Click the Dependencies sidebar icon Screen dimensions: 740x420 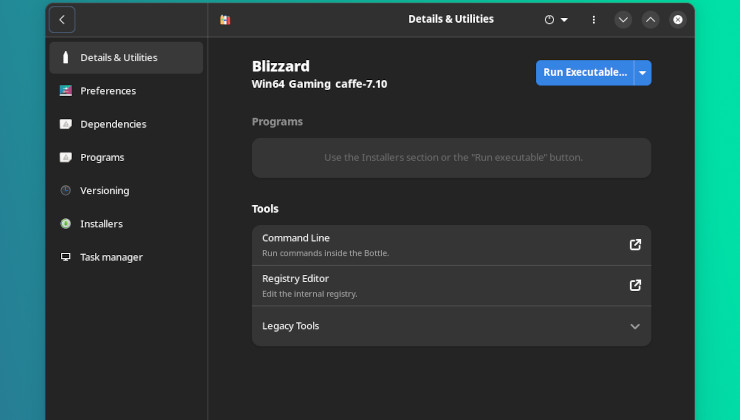click(65, 124)
